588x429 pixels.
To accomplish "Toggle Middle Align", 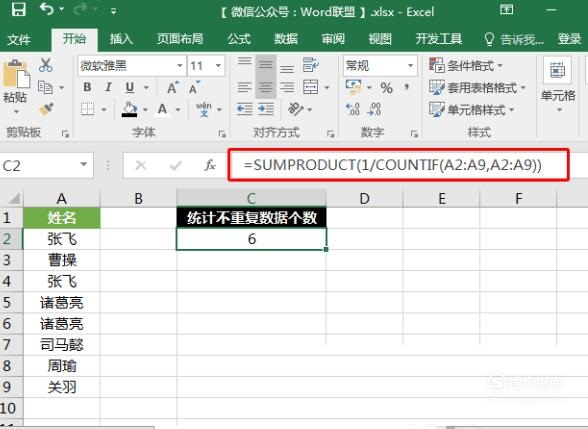I will 266,65.
